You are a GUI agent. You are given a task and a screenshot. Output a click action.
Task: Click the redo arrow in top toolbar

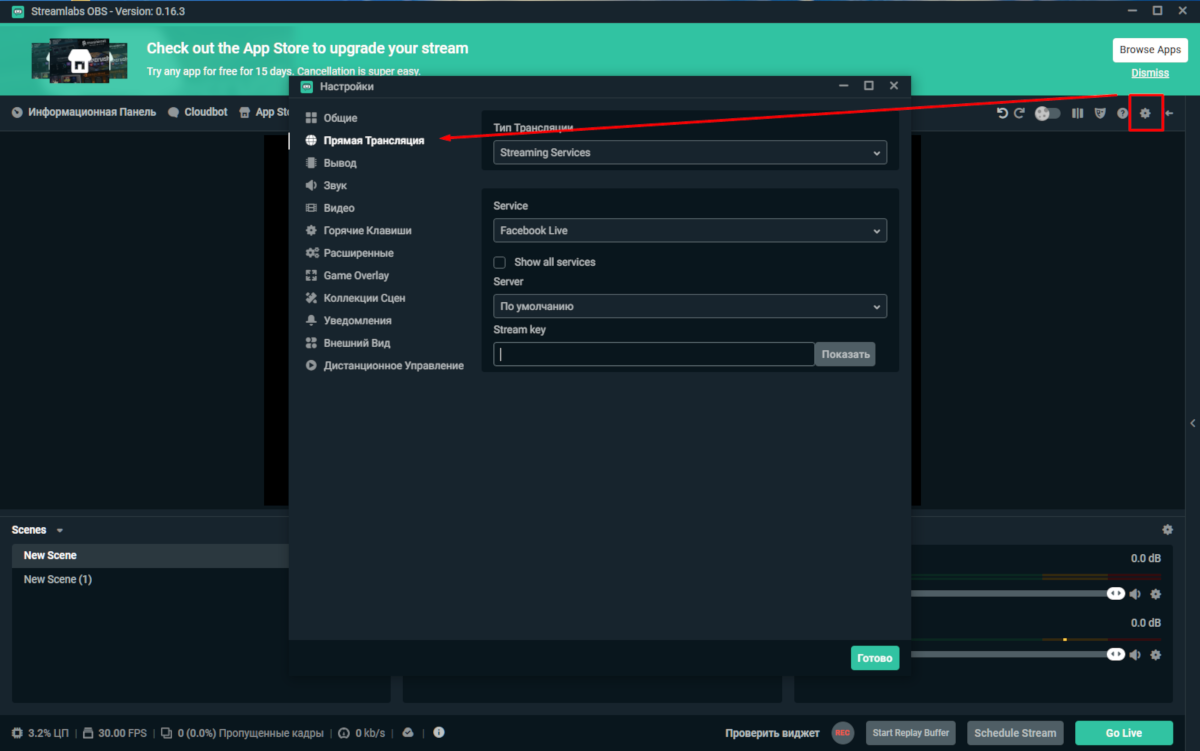[x=1020, y=113]
